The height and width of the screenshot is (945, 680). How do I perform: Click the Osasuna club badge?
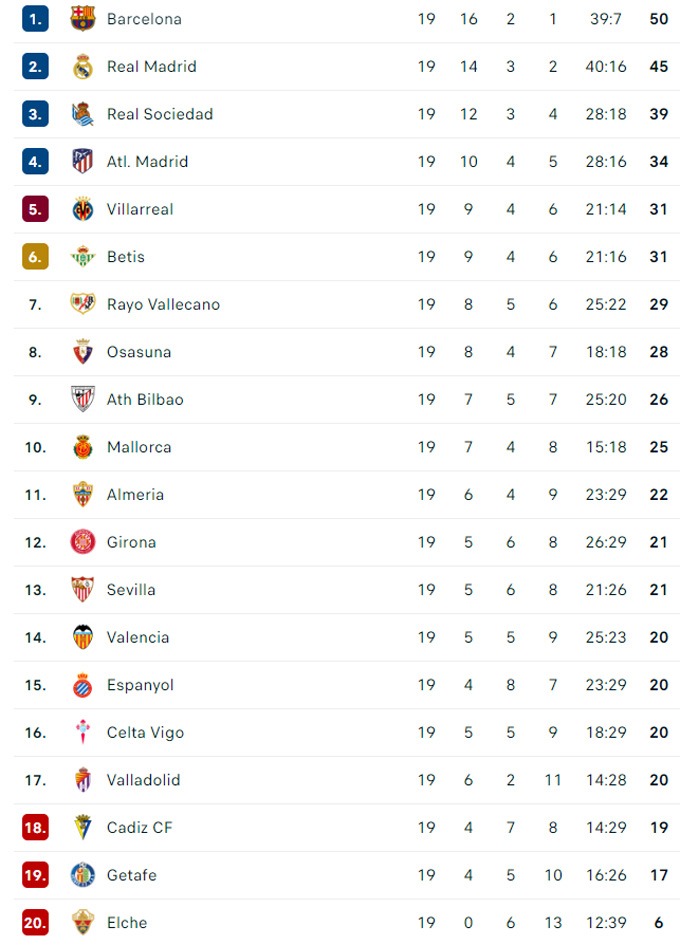pyautogui.click(x=83, y=352)
